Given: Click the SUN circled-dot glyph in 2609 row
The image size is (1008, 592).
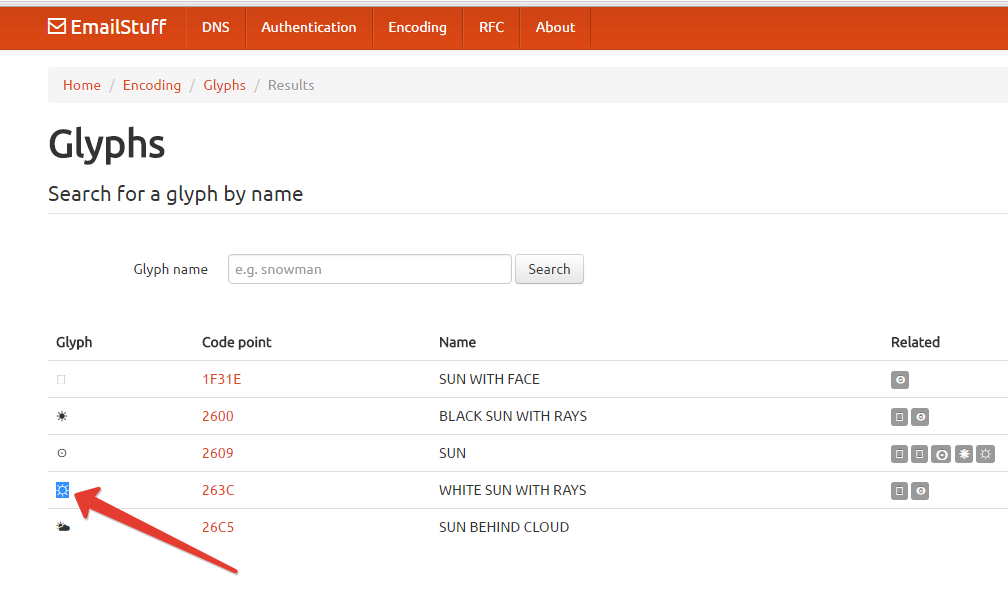Looking at the screenshot, I should point(62,453).
